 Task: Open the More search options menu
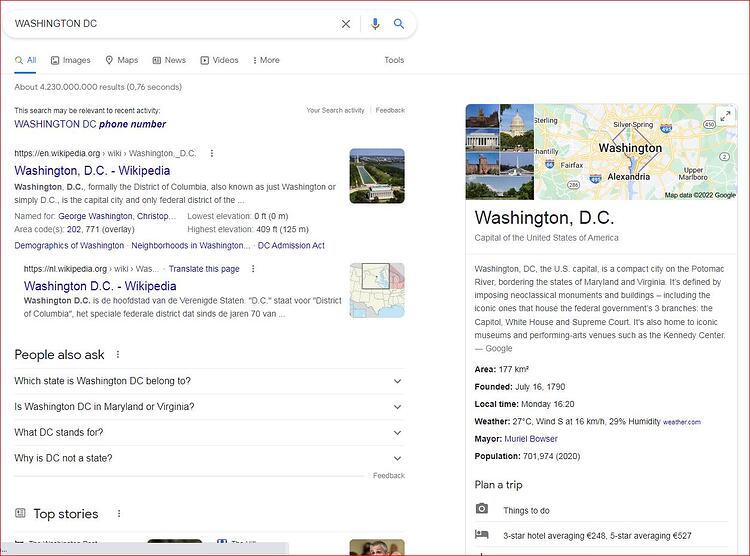click(266, 60)
